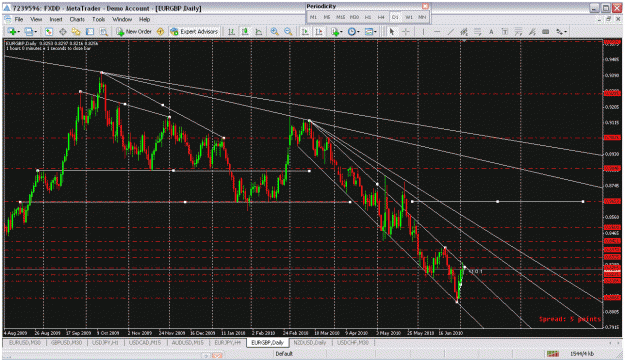Viewport: 625px width, 360px height.
Task: Select the D1 periodicity button
Action: tap(395, 17)
